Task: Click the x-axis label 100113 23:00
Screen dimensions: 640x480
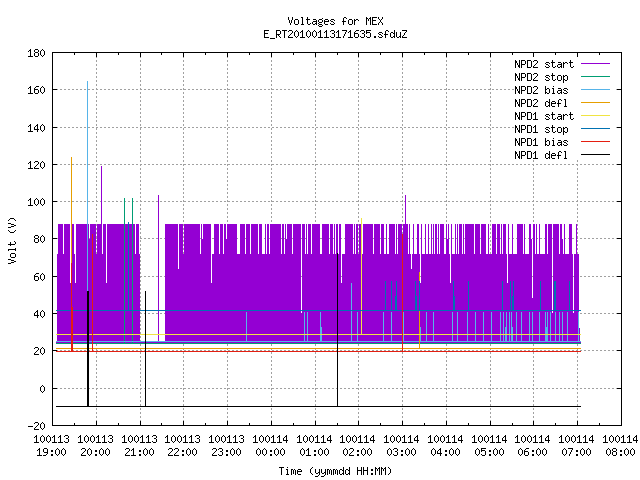Action: click(x=227, y=446)
